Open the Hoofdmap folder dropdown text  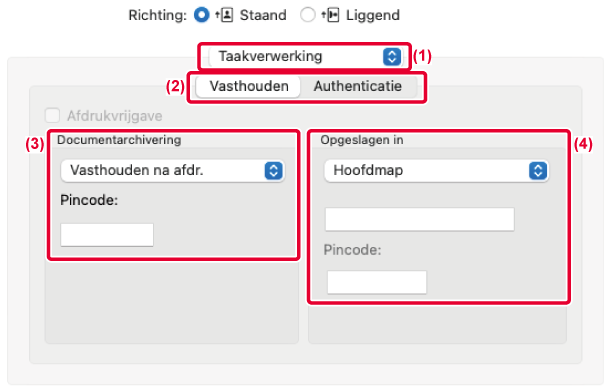pyautogui.click(x=368, y=170)
